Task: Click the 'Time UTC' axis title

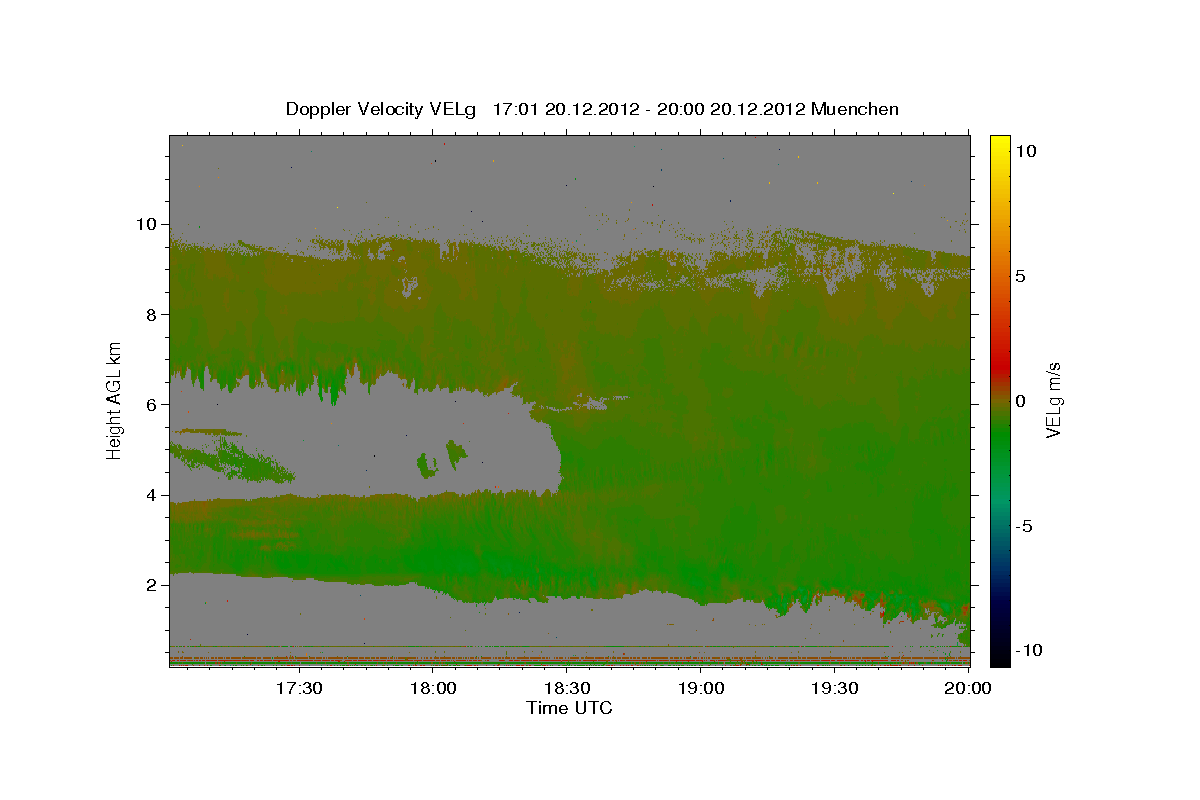Action: point(569,708)
